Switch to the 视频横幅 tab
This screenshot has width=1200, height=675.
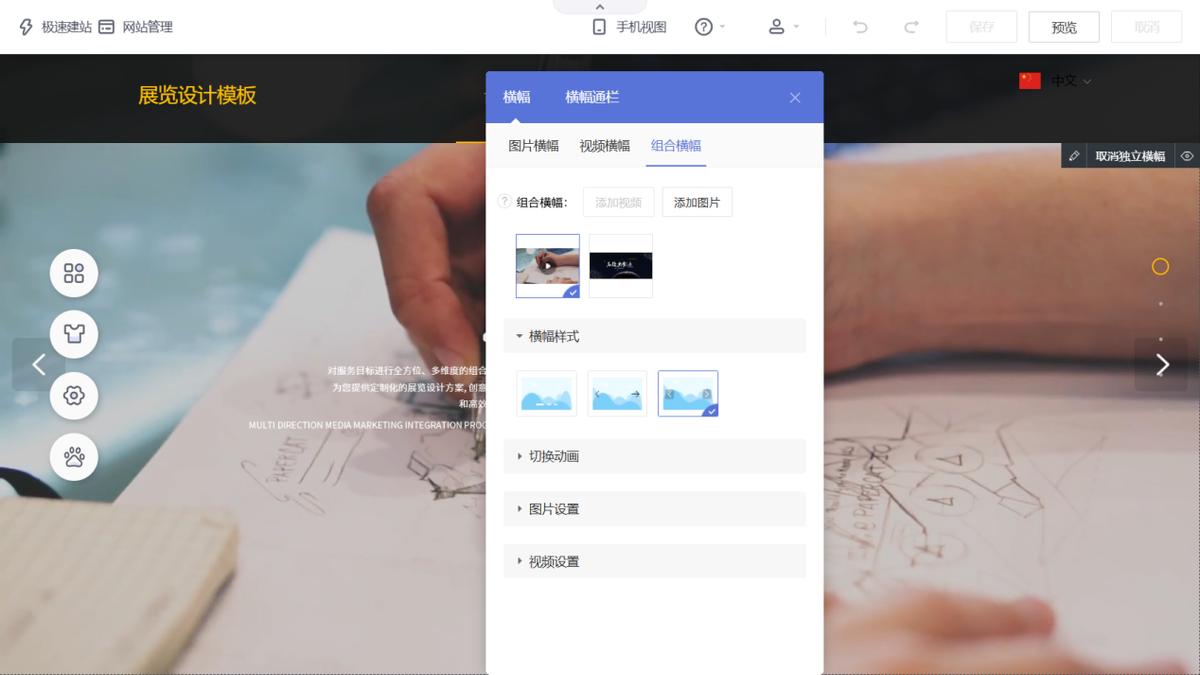[x=604, y=145]
